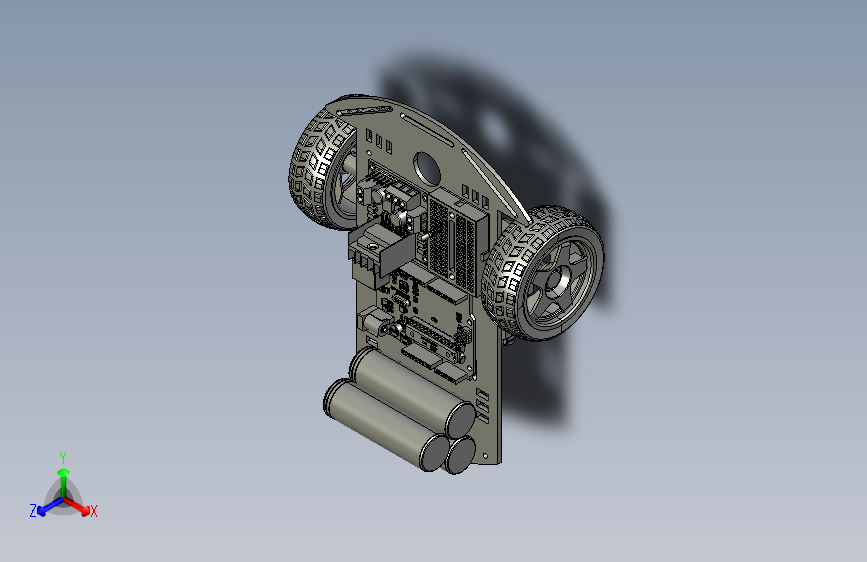Click the blue Z axis arrow of triad
The width and height of the screenshot is (867, 562).
click(x=50, y=506)
